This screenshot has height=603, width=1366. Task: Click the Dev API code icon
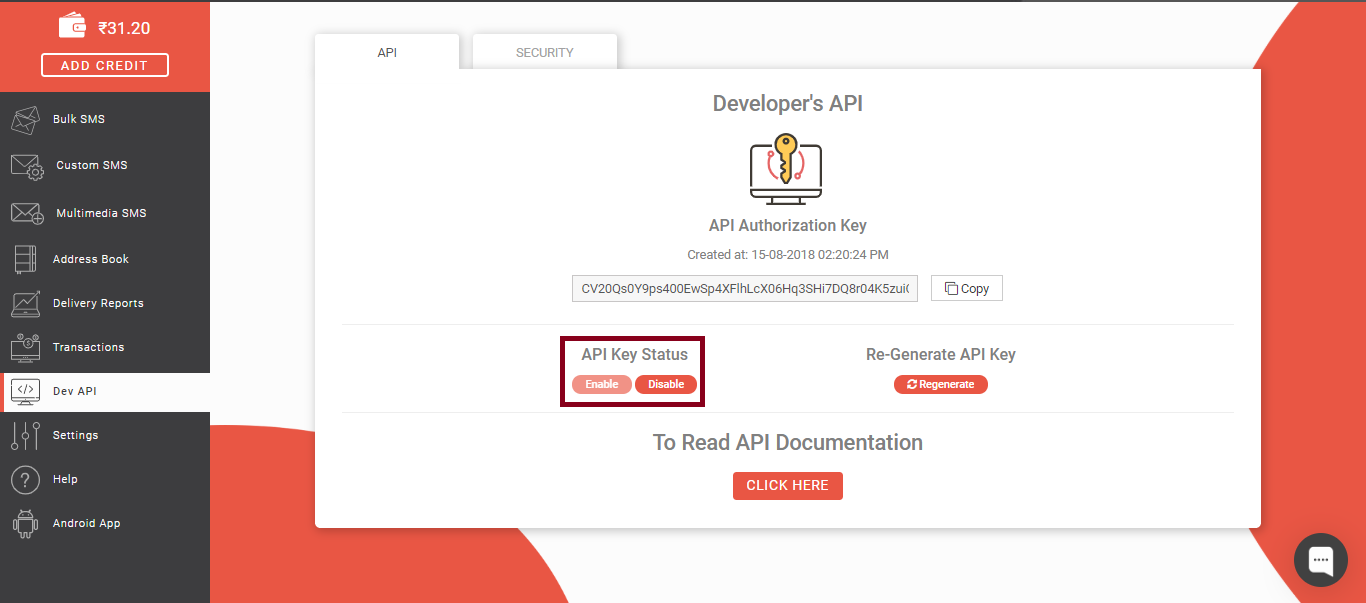point(25,391)
